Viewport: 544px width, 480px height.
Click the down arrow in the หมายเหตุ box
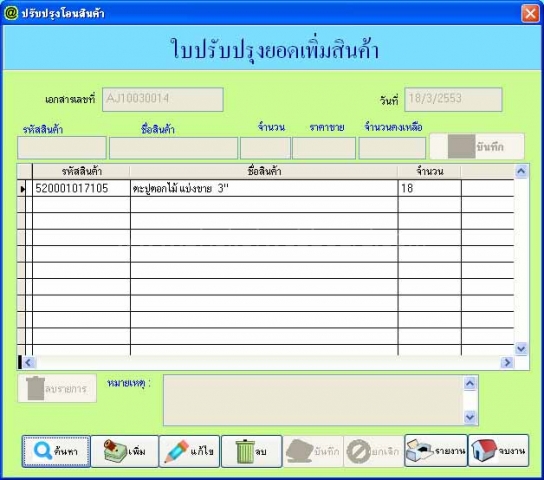pyautogui.click(x=470, y=417)
